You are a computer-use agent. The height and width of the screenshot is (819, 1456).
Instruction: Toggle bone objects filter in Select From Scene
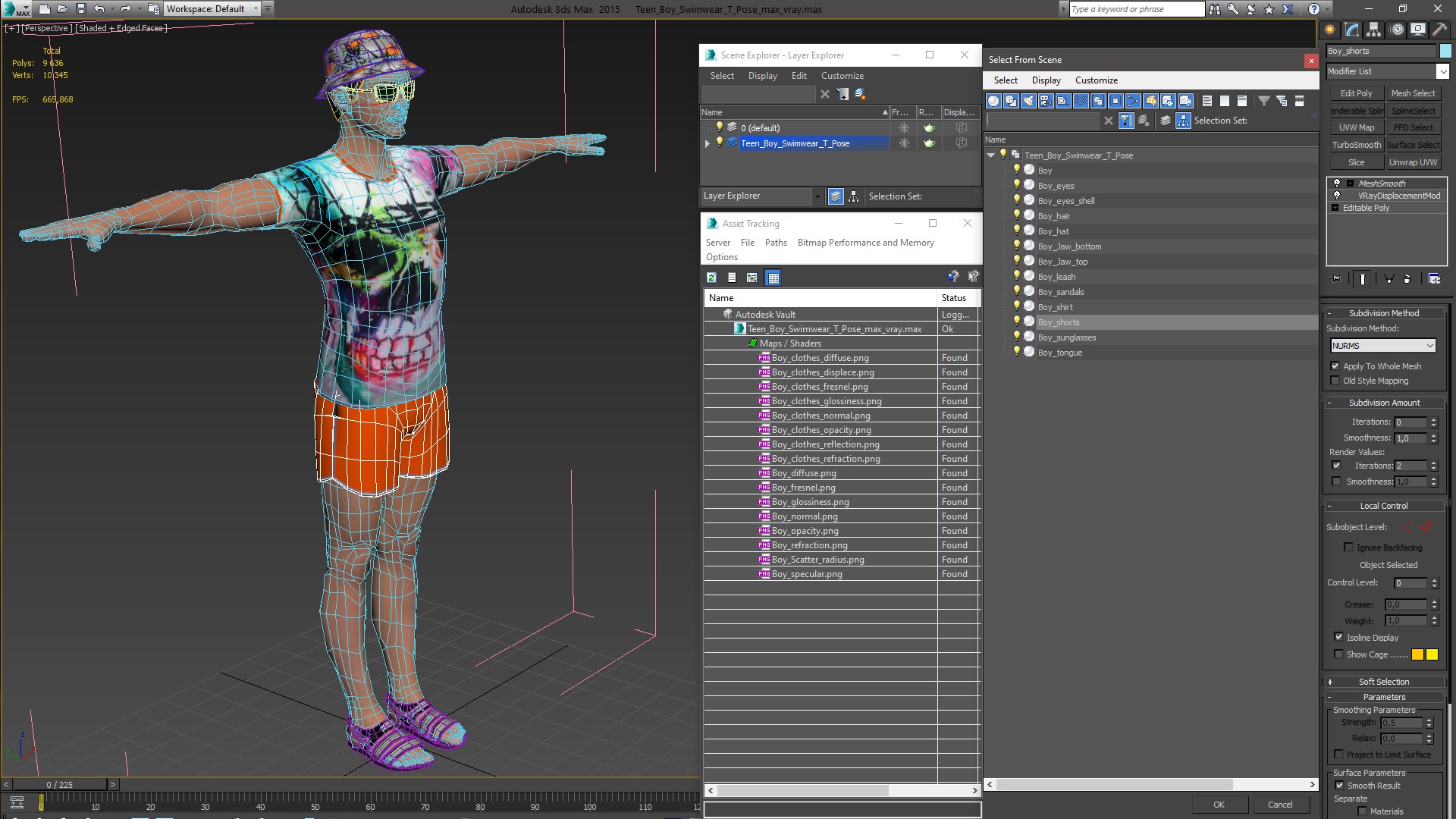point(1133,101)
